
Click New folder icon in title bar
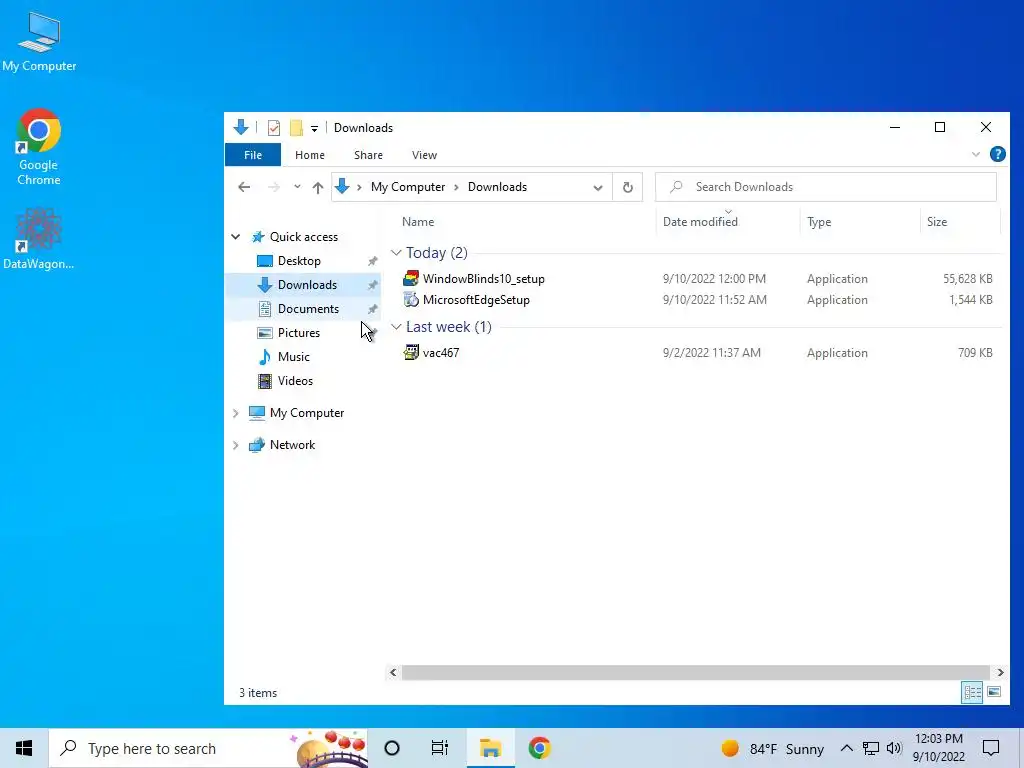point(296,127)
